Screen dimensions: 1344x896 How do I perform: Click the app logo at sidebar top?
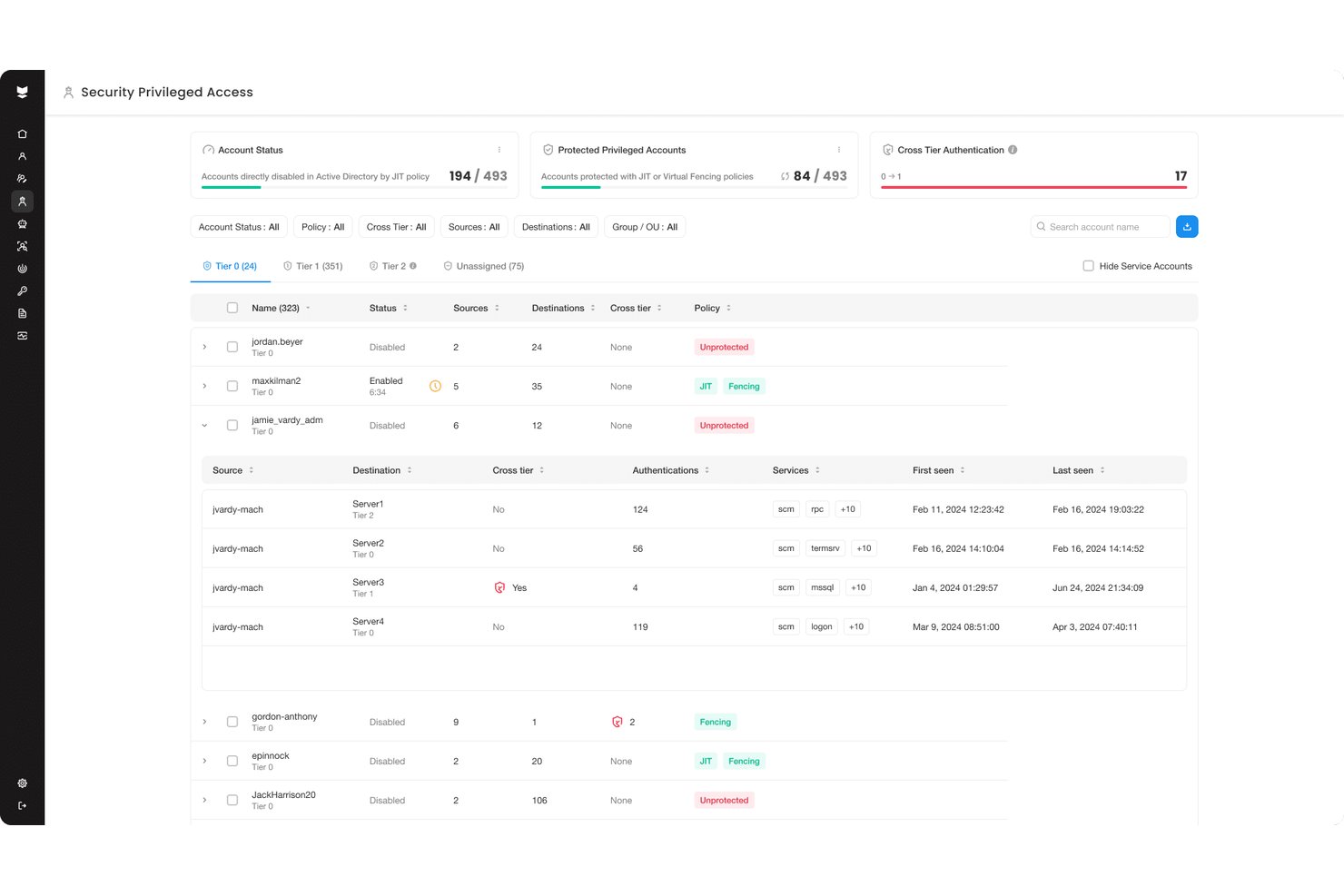point(22,92)
